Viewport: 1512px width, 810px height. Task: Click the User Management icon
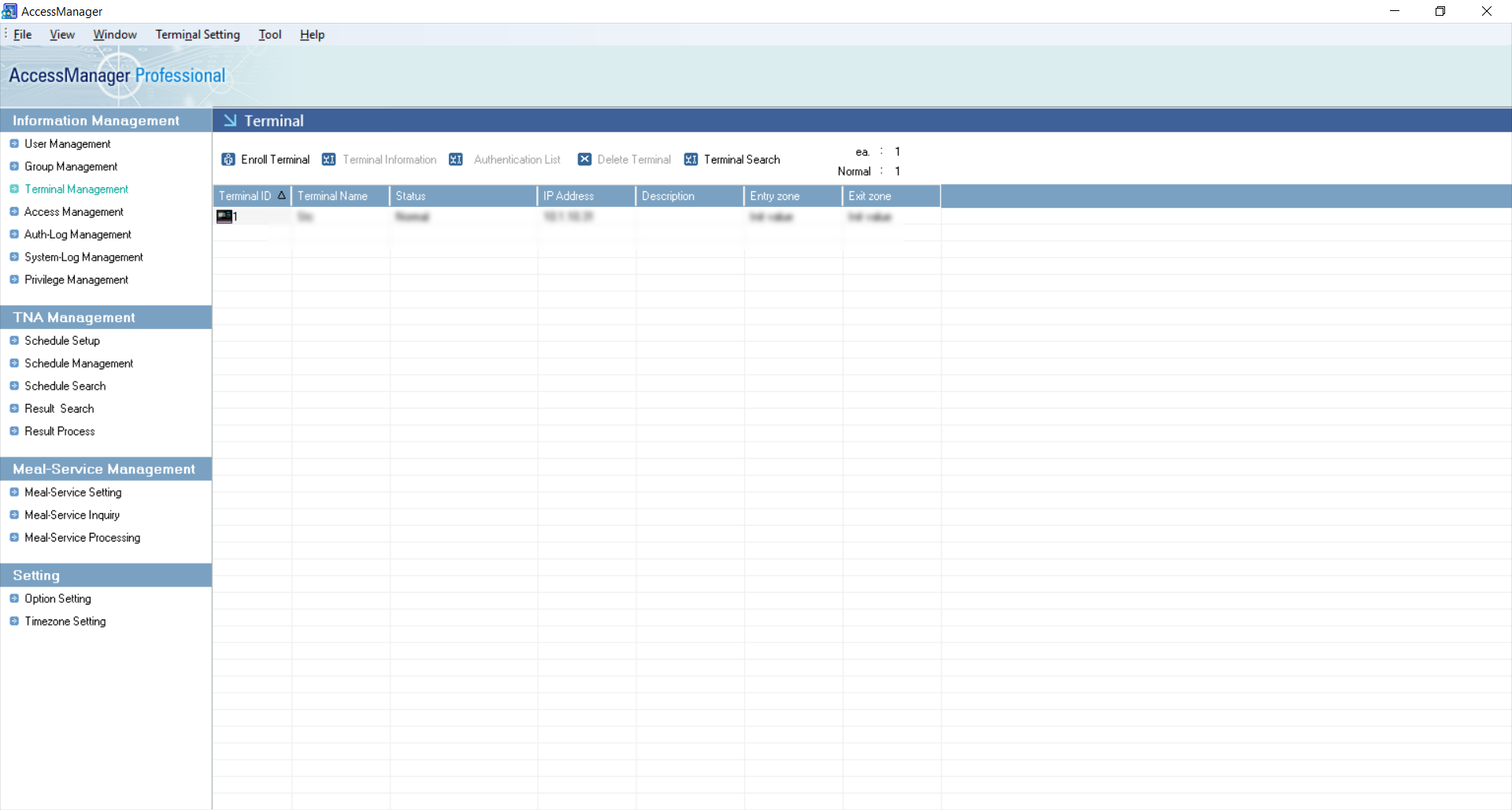click(13, 143)
